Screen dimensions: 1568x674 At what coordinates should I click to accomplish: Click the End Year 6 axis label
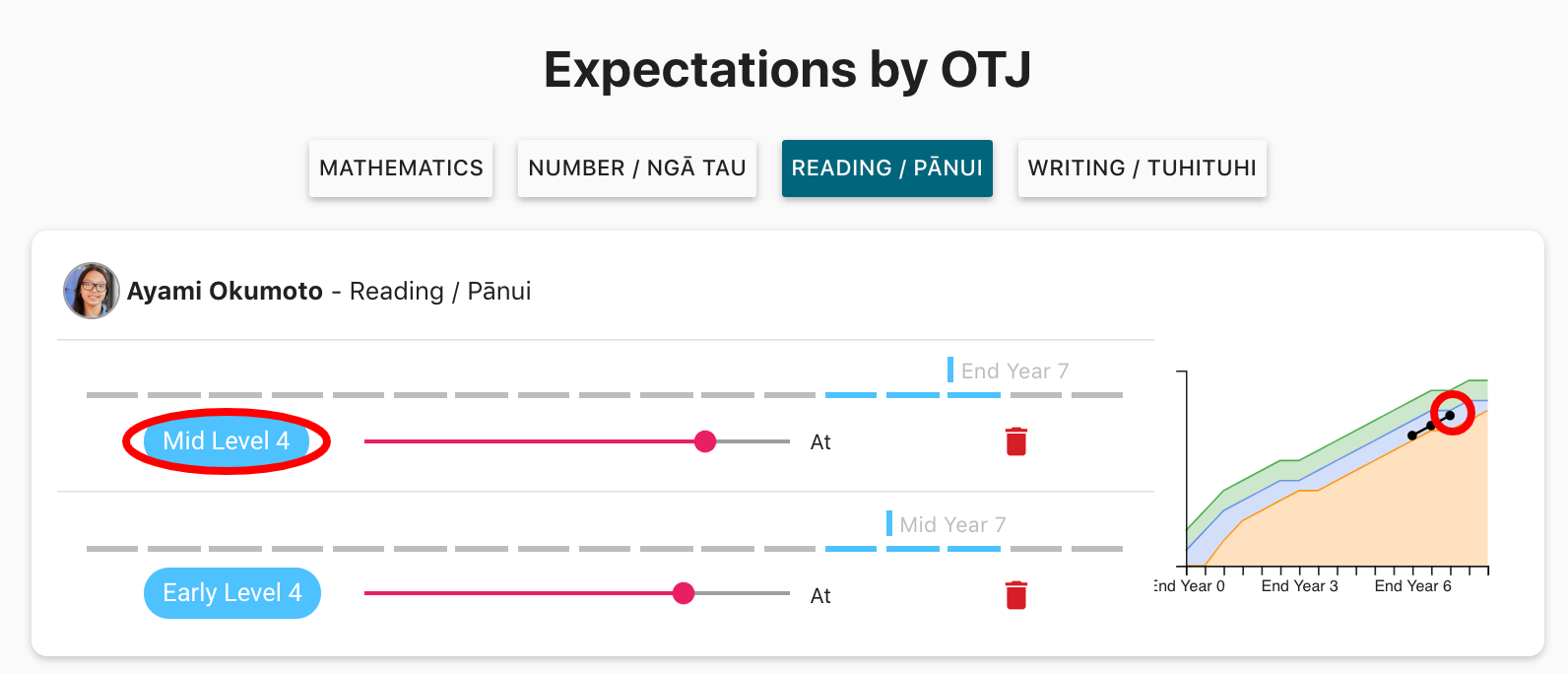(x=1412, y=586)
